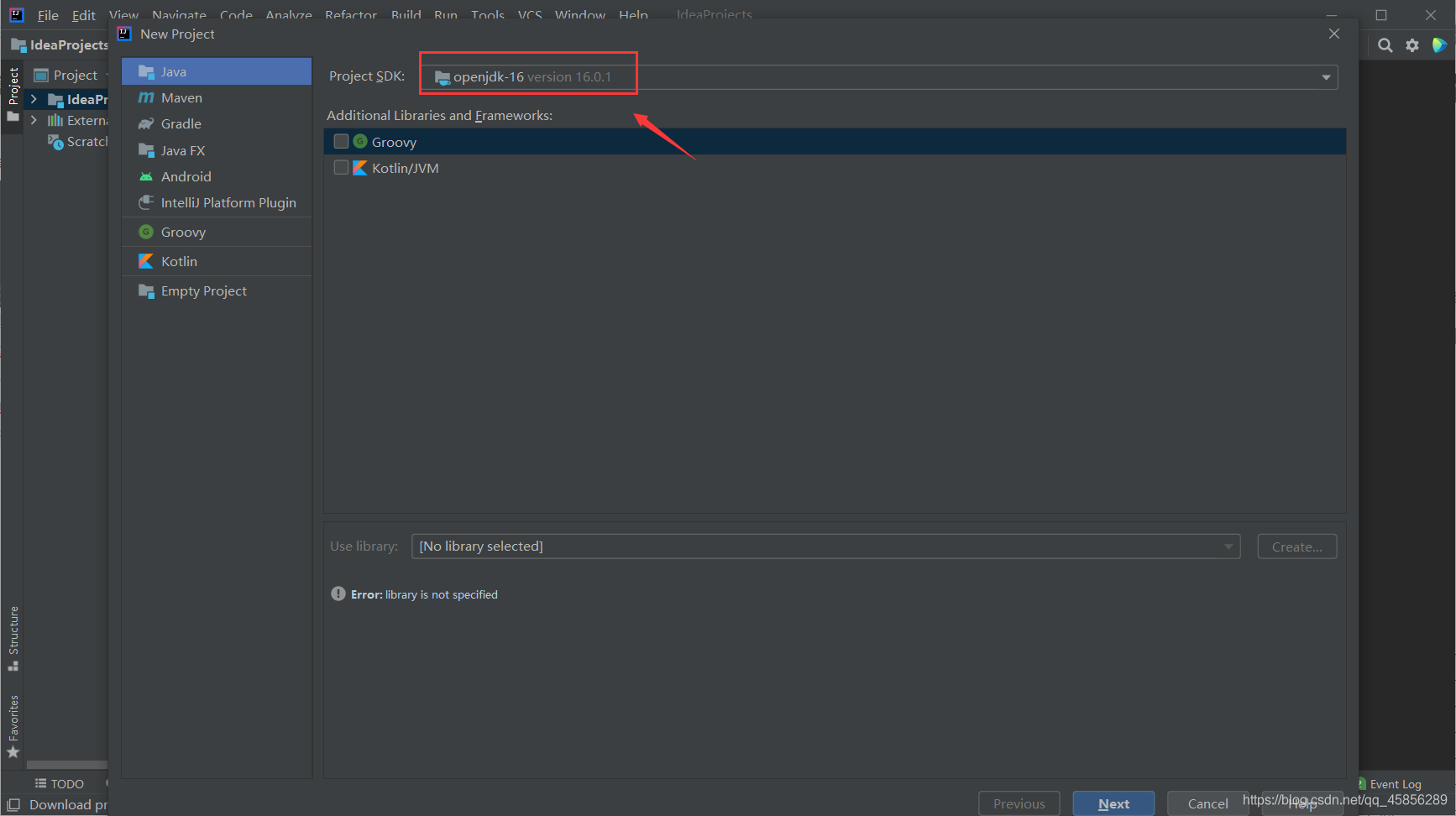Open the Favorites tool window
This screenshot has width=1456, height=816.
(13, 726)
